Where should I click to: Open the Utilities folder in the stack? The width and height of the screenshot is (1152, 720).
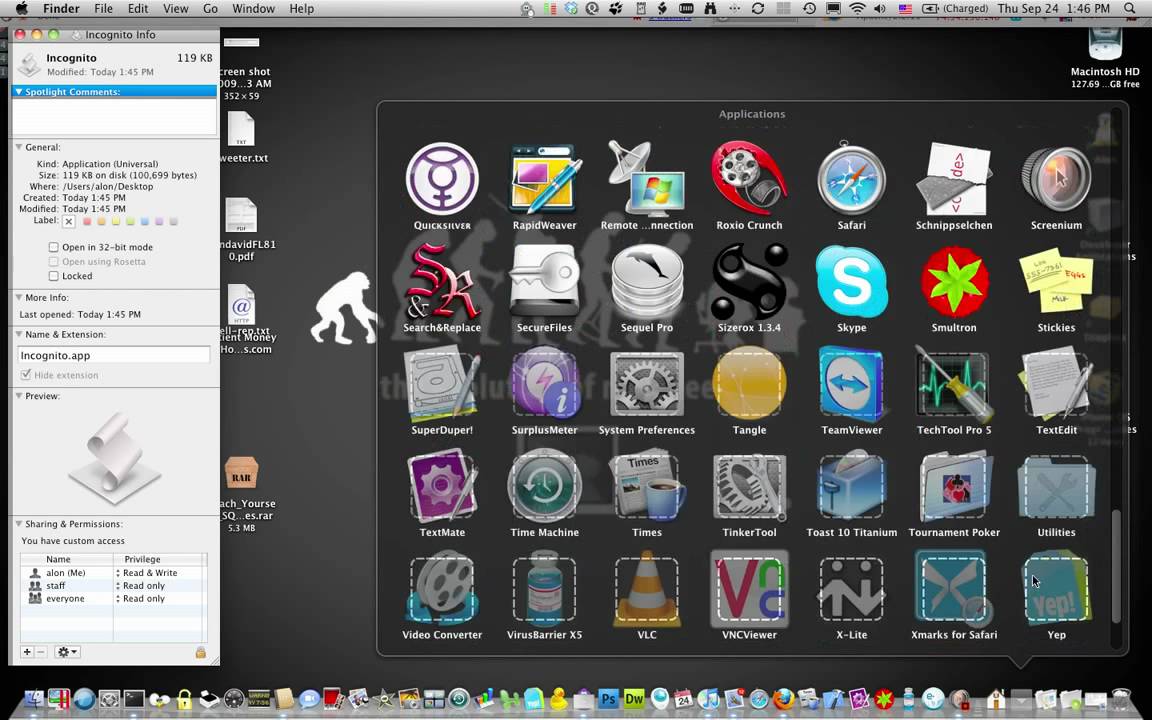click(1056, 486)
